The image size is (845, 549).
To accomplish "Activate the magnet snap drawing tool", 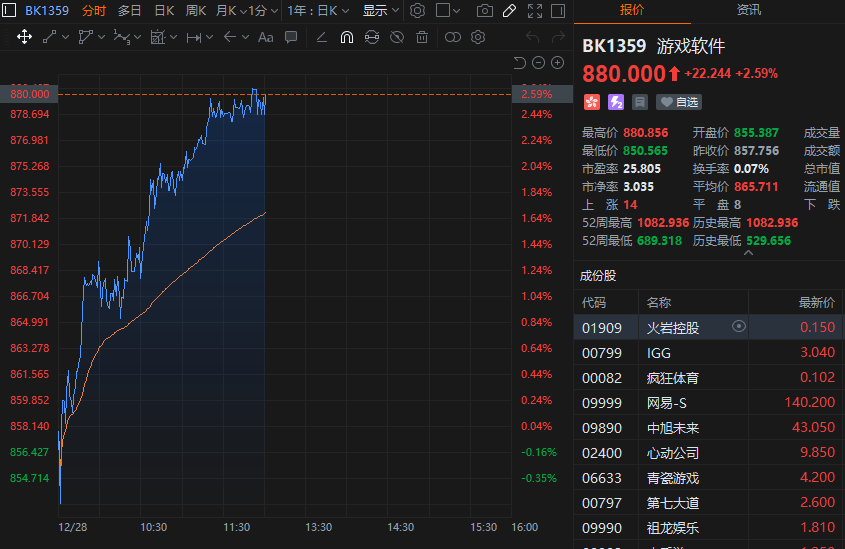I will pos(346,37).
